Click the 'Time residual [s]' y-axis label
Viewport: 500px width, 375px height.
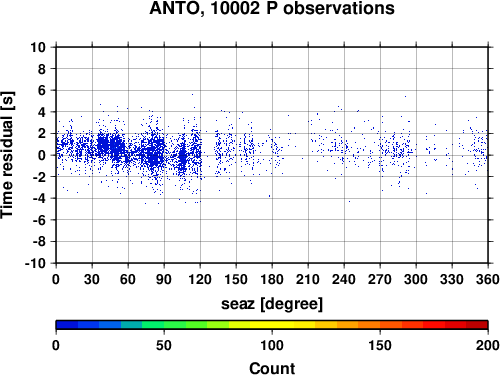pyautogui.click(x=7, y=155)
